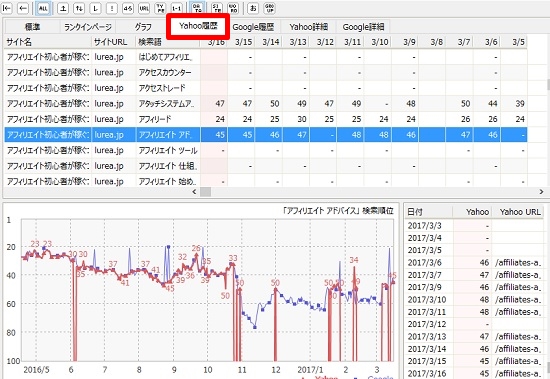The image size is (550, 379).
Task: Click the up-down arrows toolbar icon
Action: pos(79,8)
